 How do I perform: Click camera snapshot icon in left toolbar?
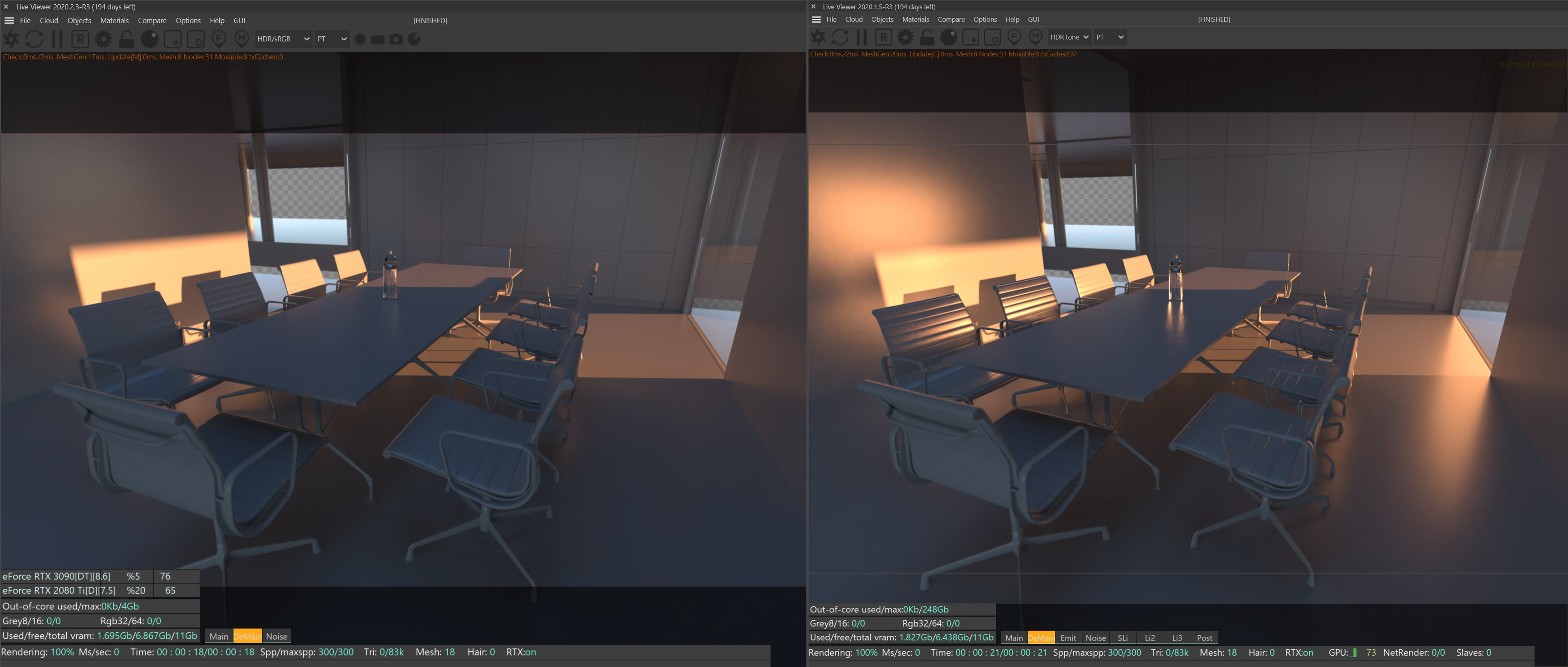coord(396,39)
